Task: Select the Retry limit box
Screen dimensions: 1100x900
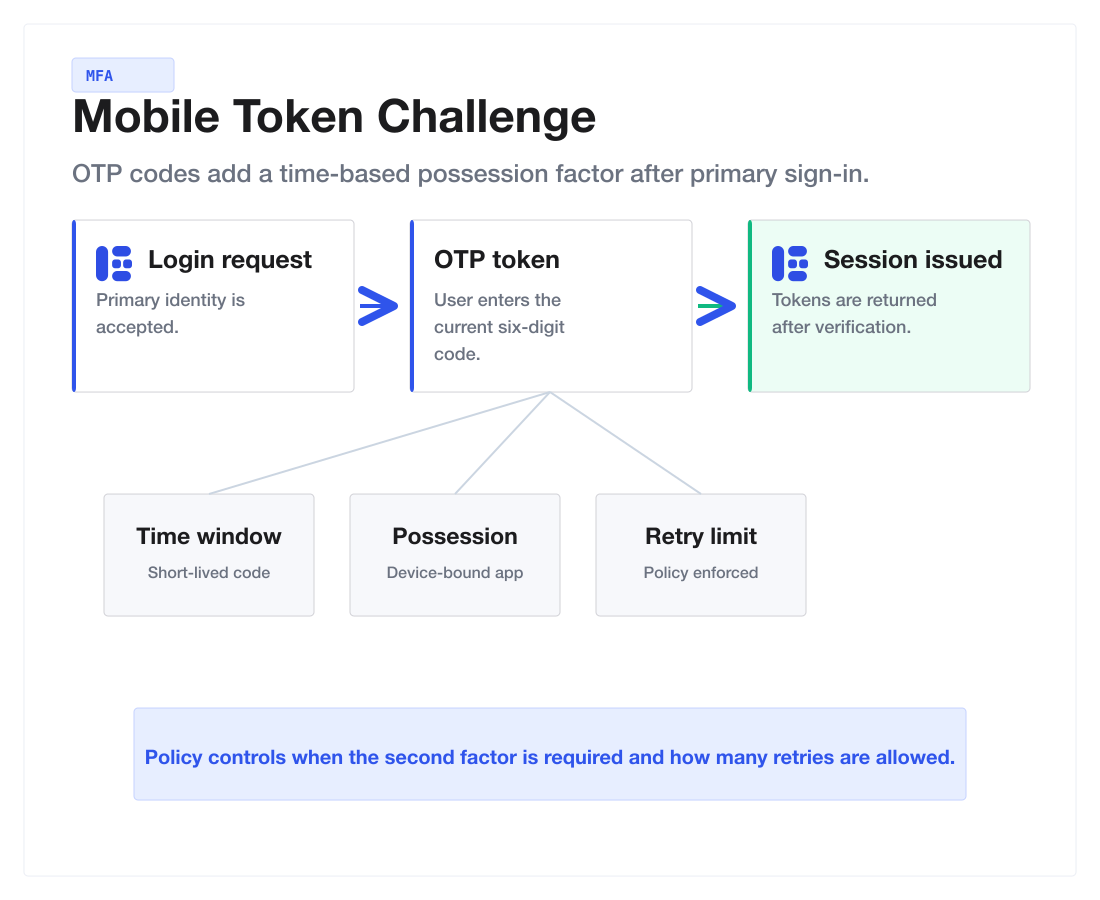Action: (x=701, y=555)
